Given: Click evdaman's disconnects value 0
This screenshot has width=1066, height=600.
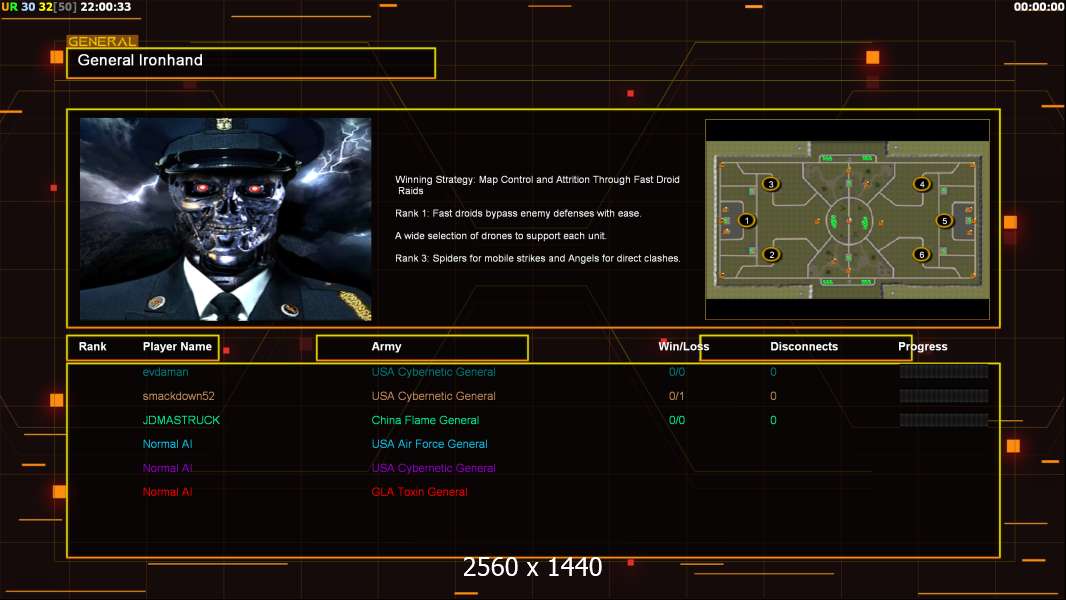Looking at the screenshot, I should coord(773,372).
